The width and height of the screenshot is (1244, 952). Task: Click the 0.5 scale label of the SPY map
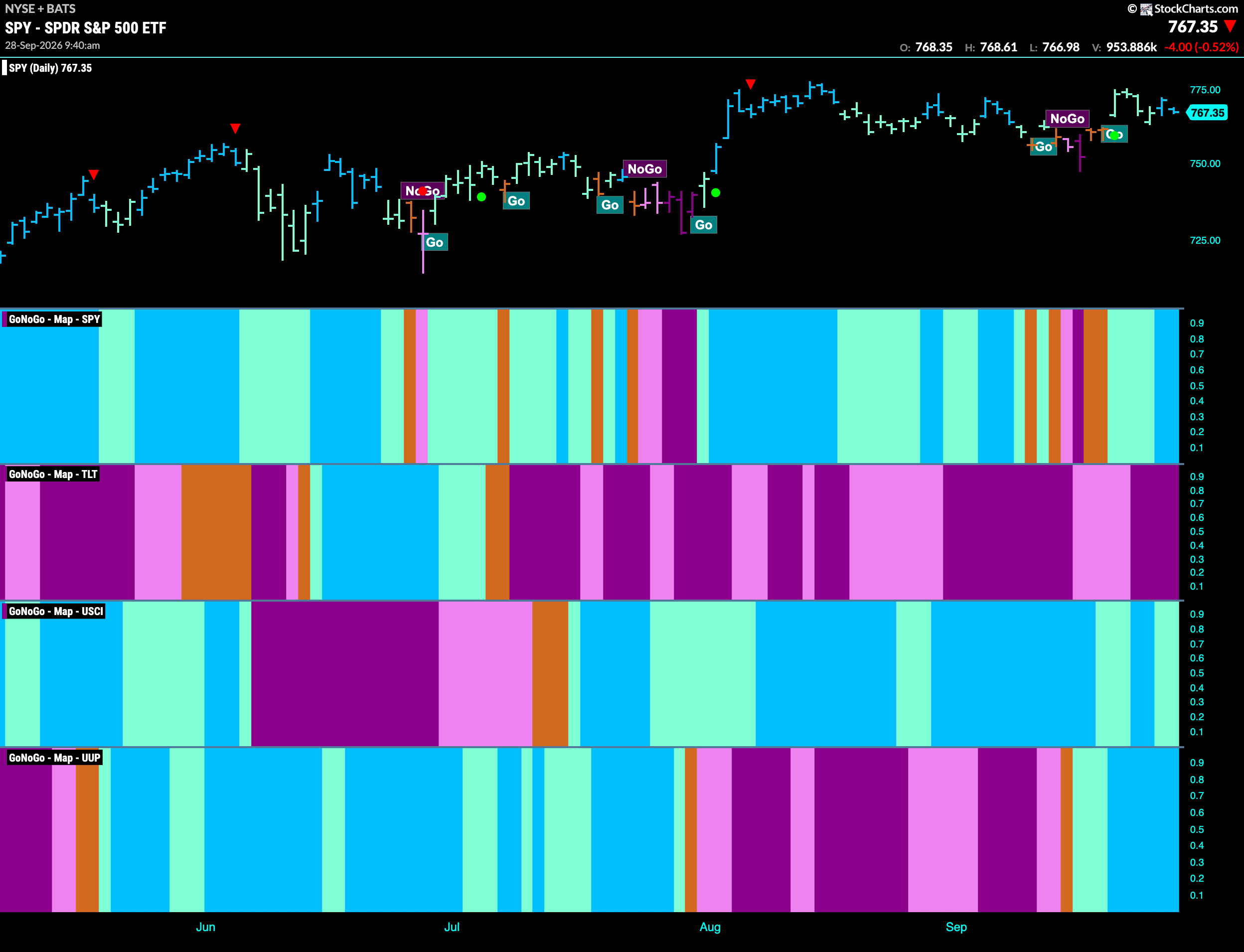tap(1197, 386)
